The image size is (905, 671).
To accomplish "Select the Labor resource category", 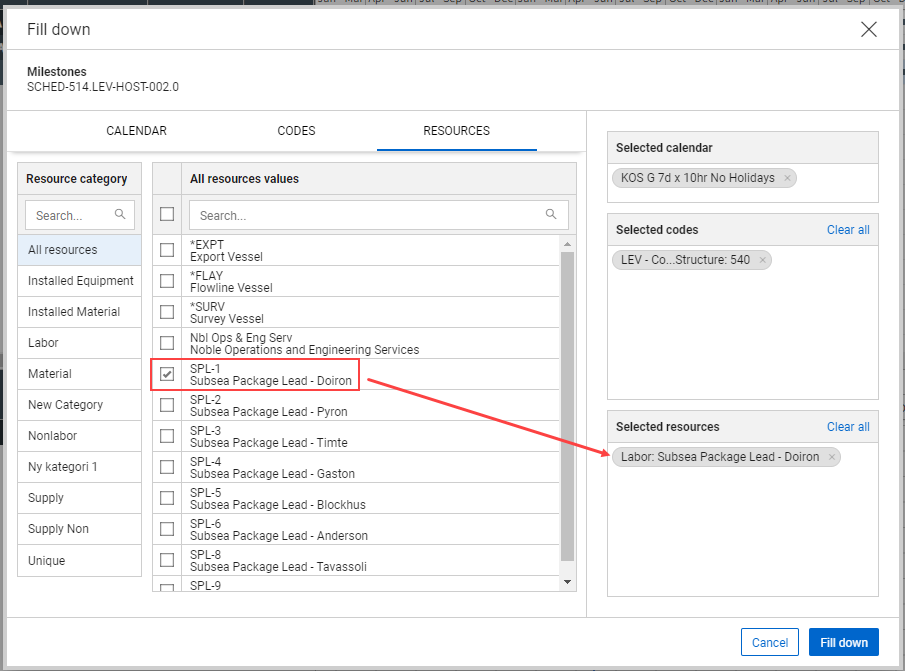I will pyautogui.click(x=44, y=343).
